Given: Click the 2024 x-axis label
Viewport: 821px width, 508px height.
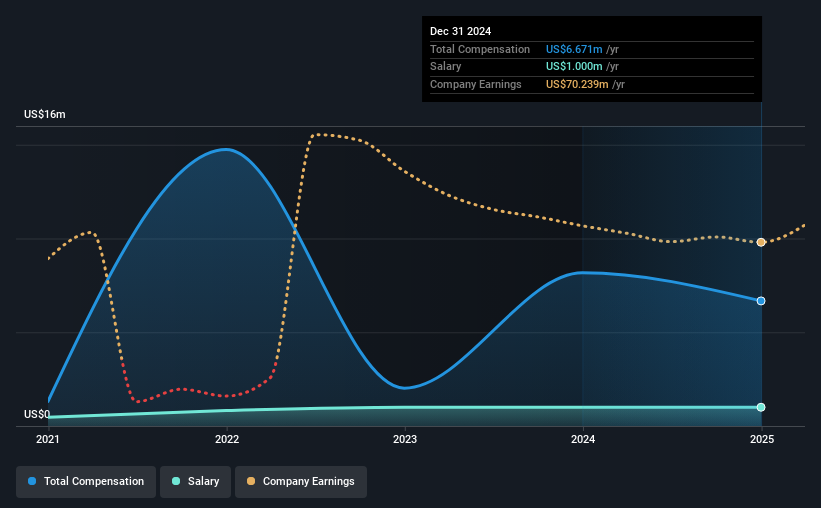Looking at the screenshot, I should point(583,439).
